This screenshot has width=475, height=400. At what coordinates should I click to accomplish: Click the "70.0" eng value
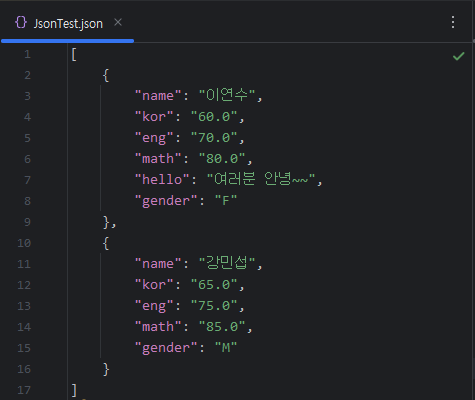214,138
